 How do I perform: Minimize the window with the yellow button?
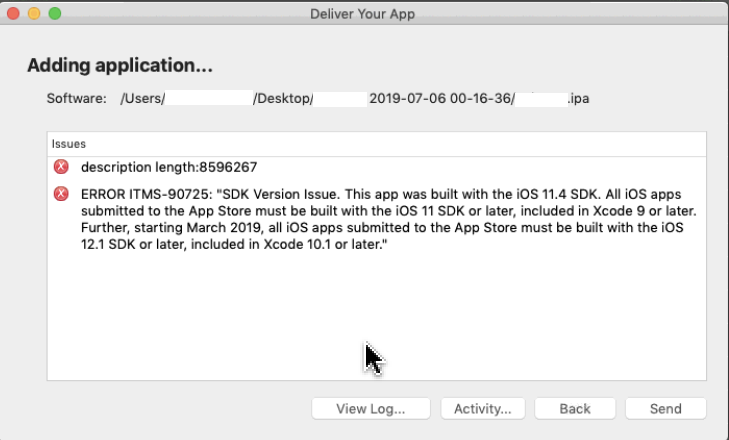34,14
